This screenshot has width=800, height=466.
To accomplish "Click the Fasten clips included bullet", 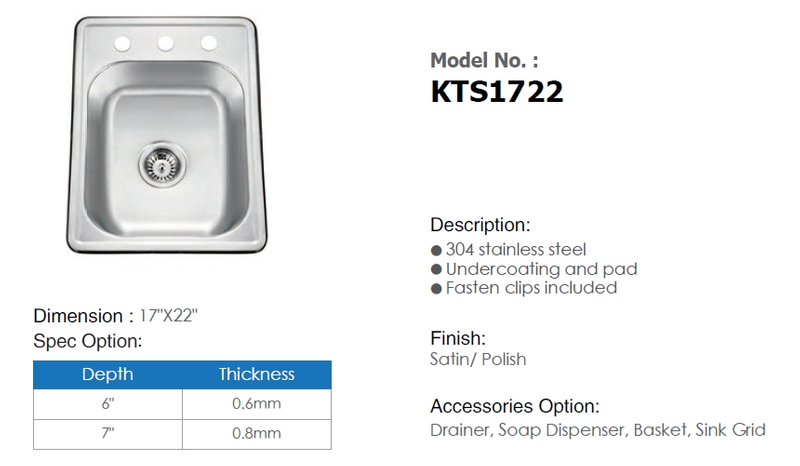I will (523, 288).
